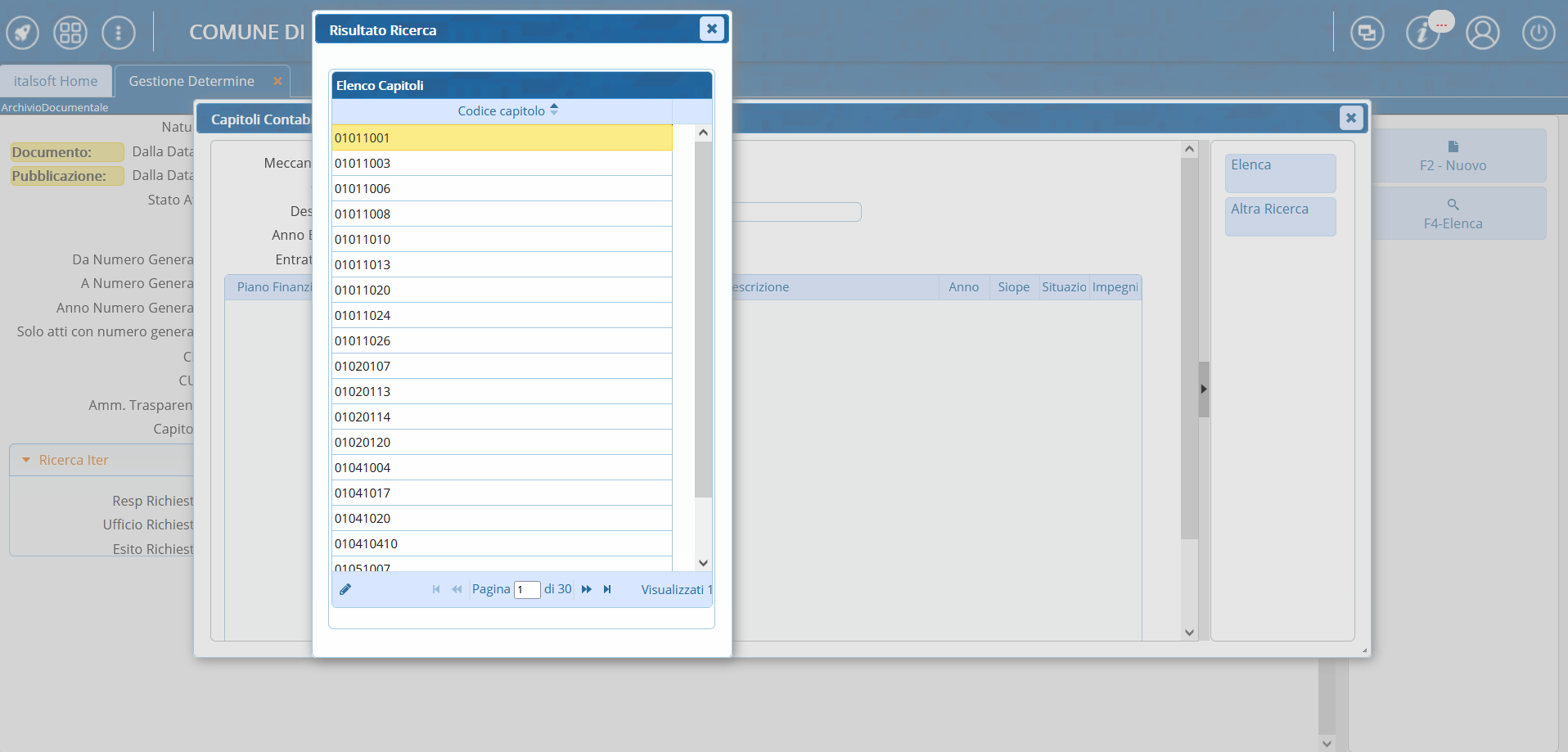Open the three-dots menu icon

[x=119, y=33]
